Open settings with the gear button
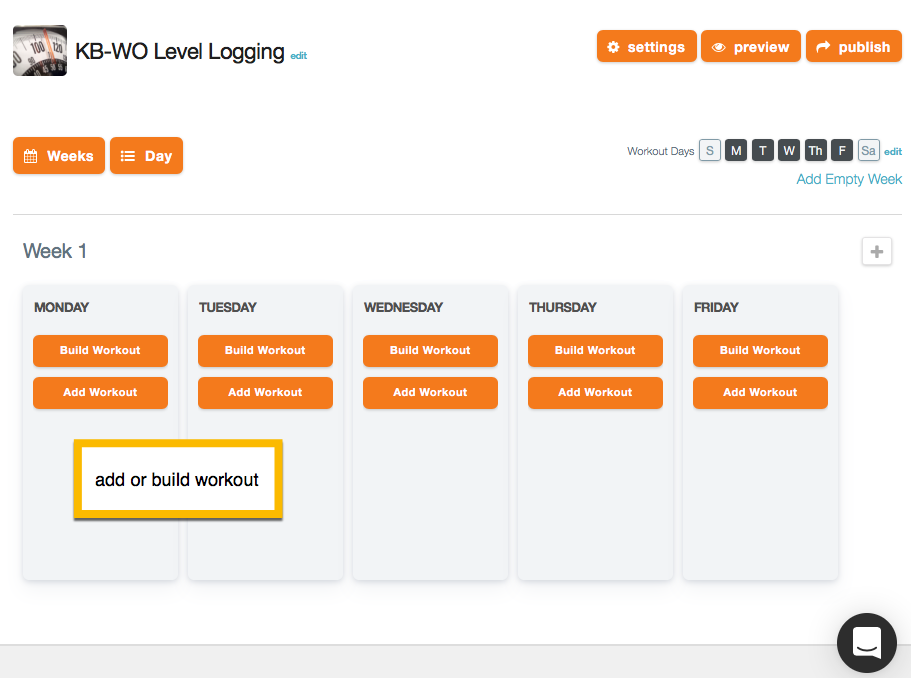 coord(647,47)
